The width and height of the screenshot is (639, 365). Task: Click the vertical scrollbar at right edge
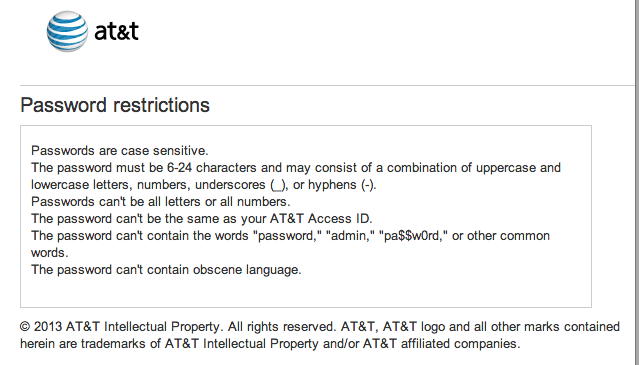tap(637, 182)
